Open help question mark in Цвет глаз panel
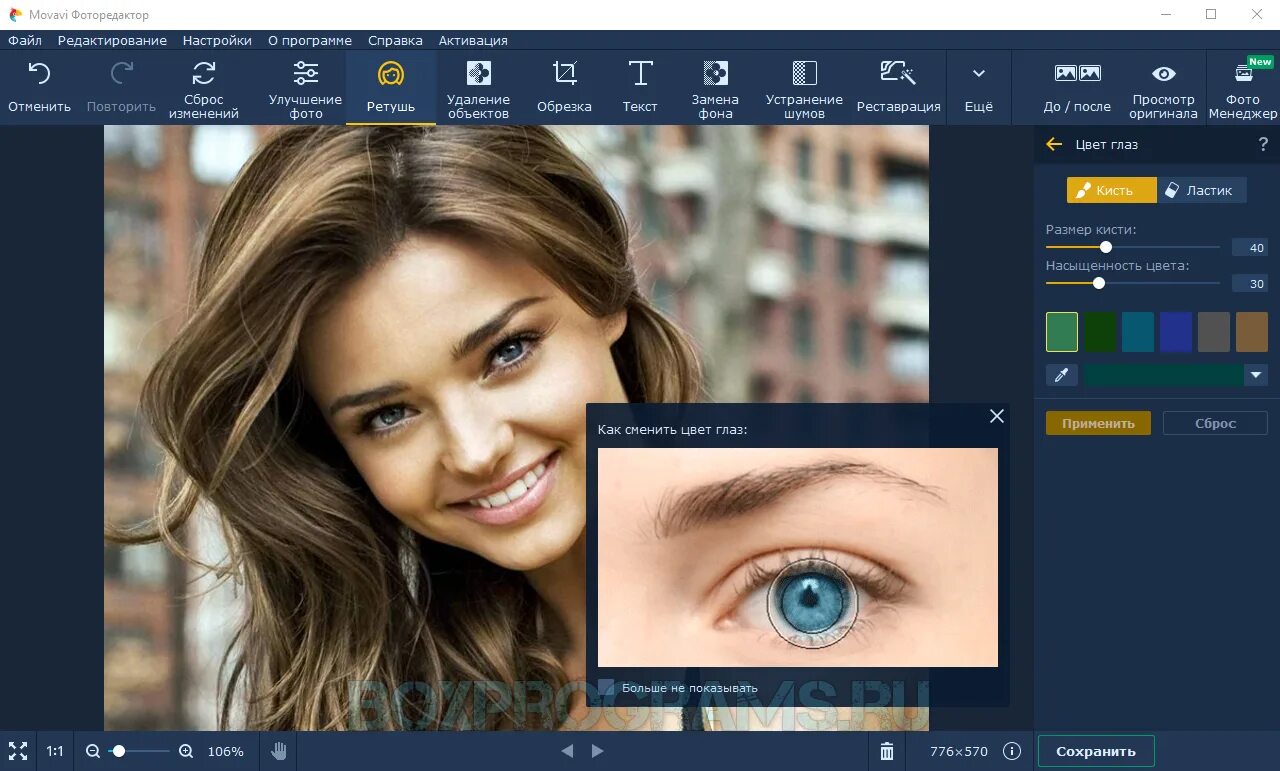The width and height of the screenshot is (1280, 771). click(x=1263, y=145)
